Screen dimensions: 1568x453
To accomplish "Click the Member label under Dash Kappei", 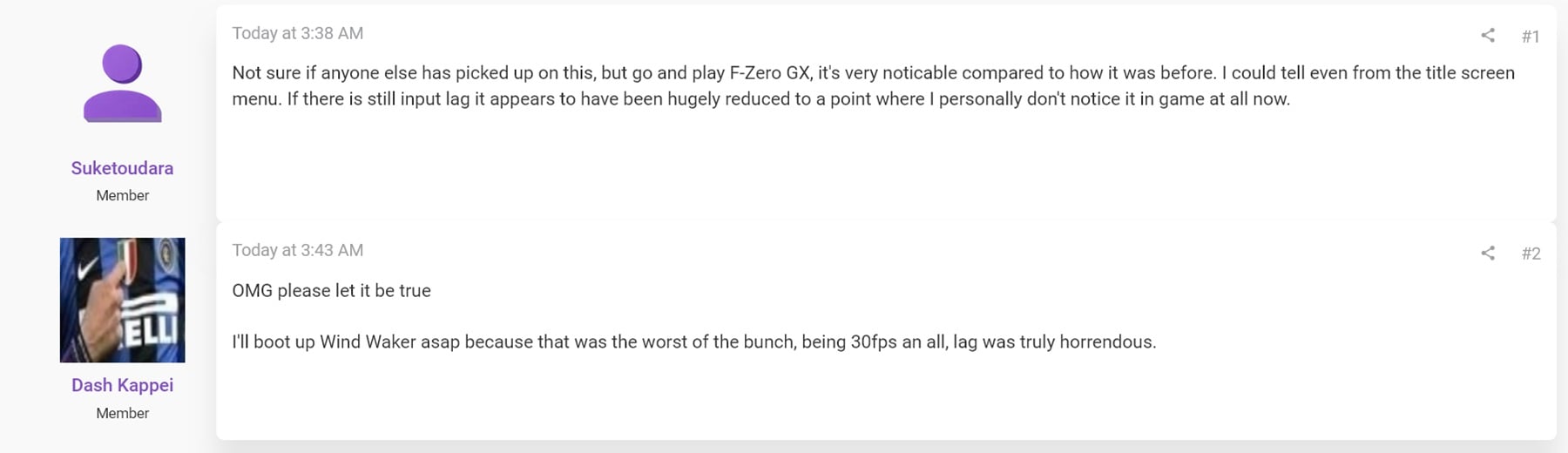I will click(x=122, y=413).
